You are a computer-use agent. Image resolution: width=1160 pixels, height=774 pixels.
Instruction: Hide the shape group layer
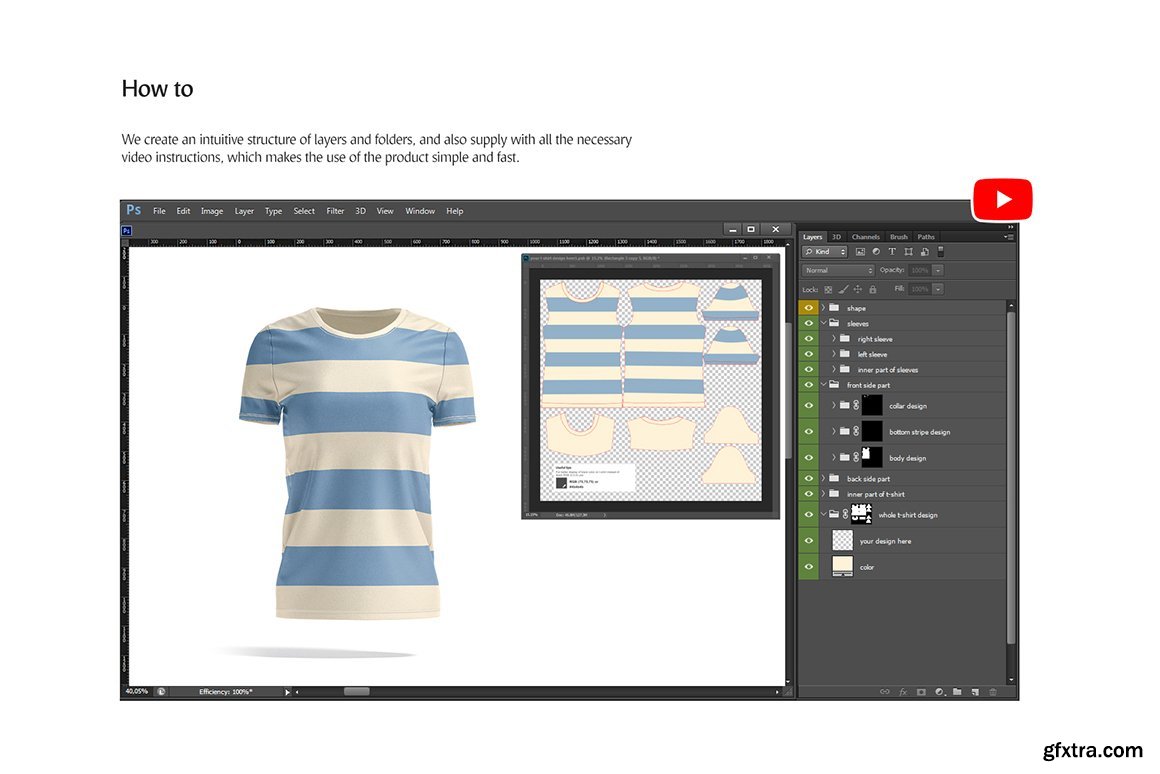tap(809, 308)
